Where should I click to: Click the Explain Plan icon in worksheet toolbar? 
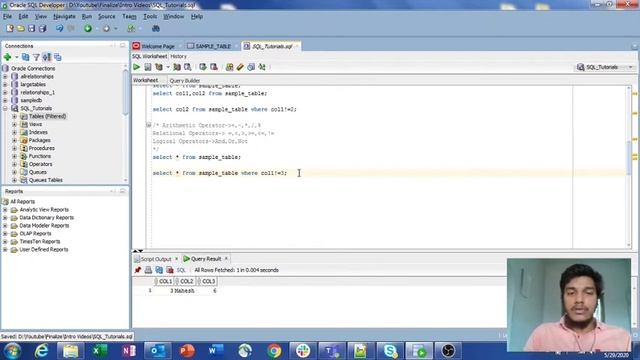159,67
